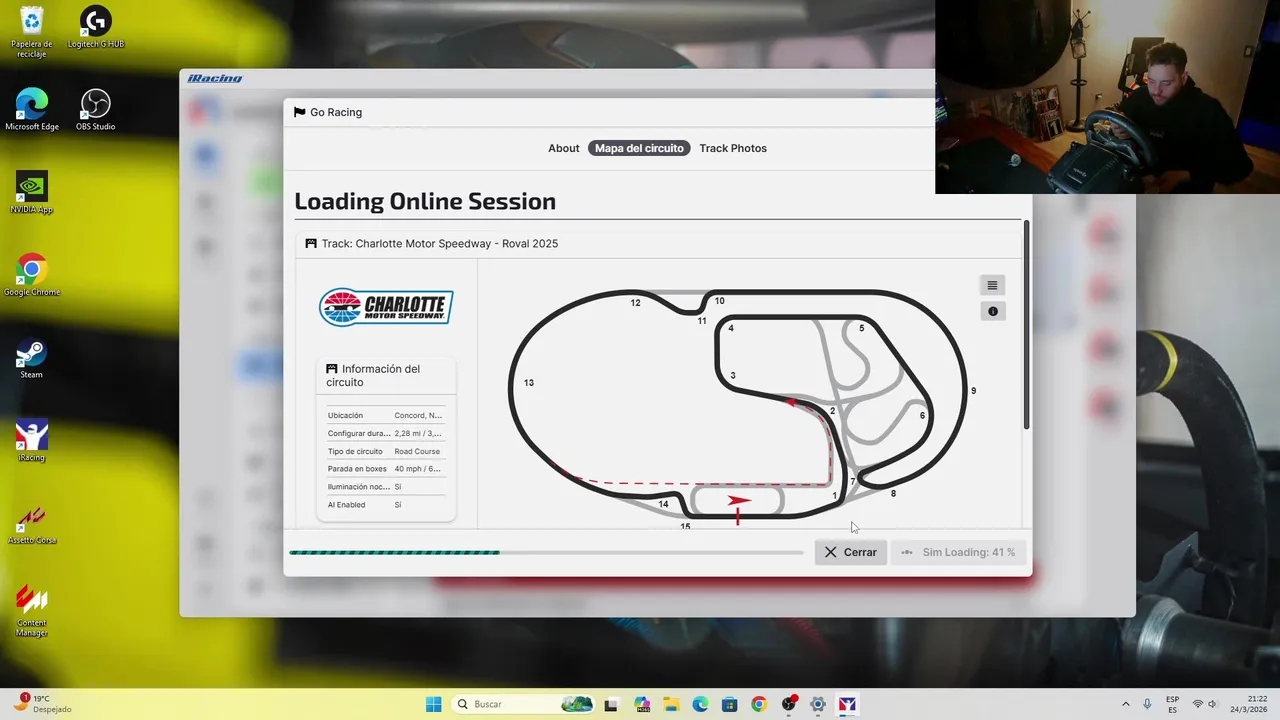Image resolution: width=1280 pixels, height=720 pixels.
Task: Click the Configurar duración row
Action: tap(386, 433)
